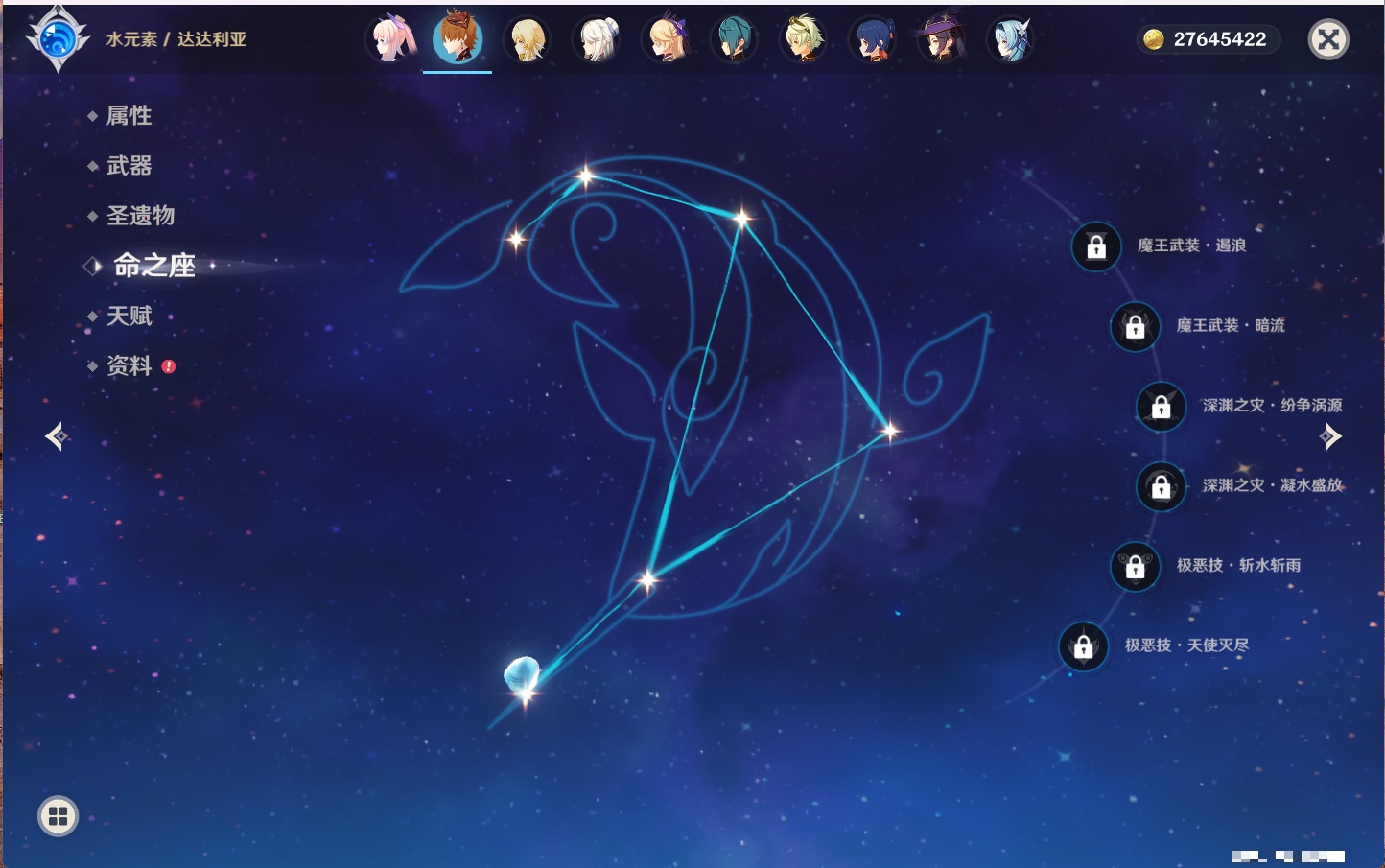
Task: Switch to previous character with left arrow
Action: 56,436
